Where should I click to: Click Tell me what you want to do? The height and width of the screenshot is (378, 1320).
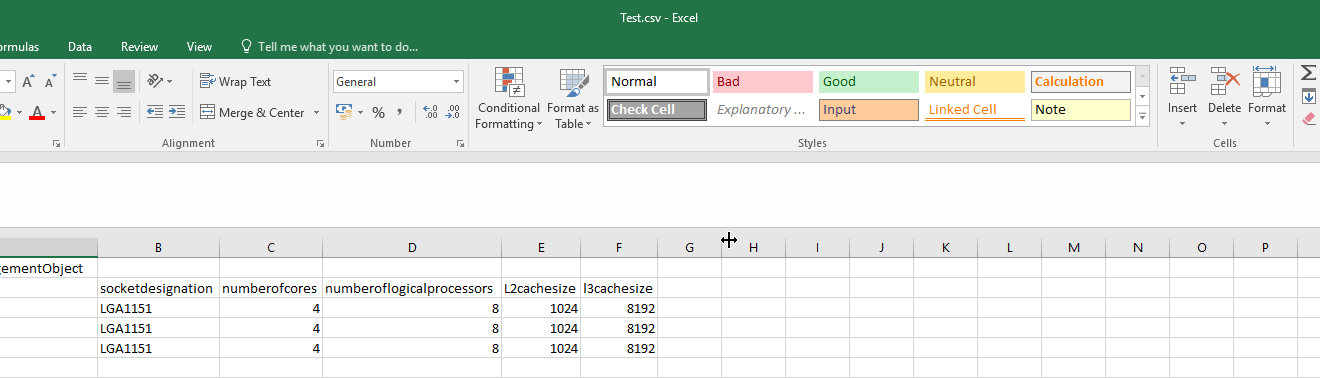pos(330,47)
